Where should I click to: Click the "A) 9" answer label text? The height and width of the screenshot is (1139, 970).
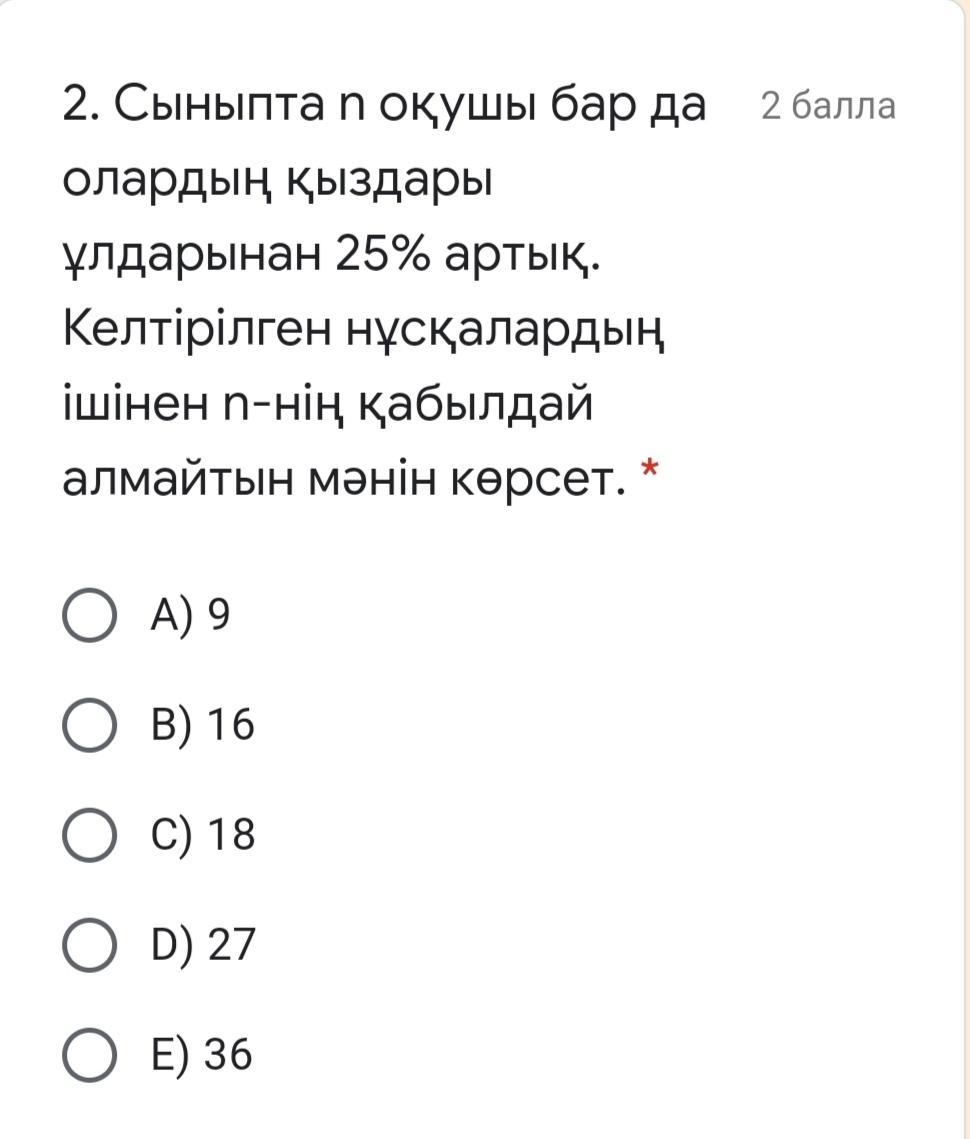coord(190,616)
